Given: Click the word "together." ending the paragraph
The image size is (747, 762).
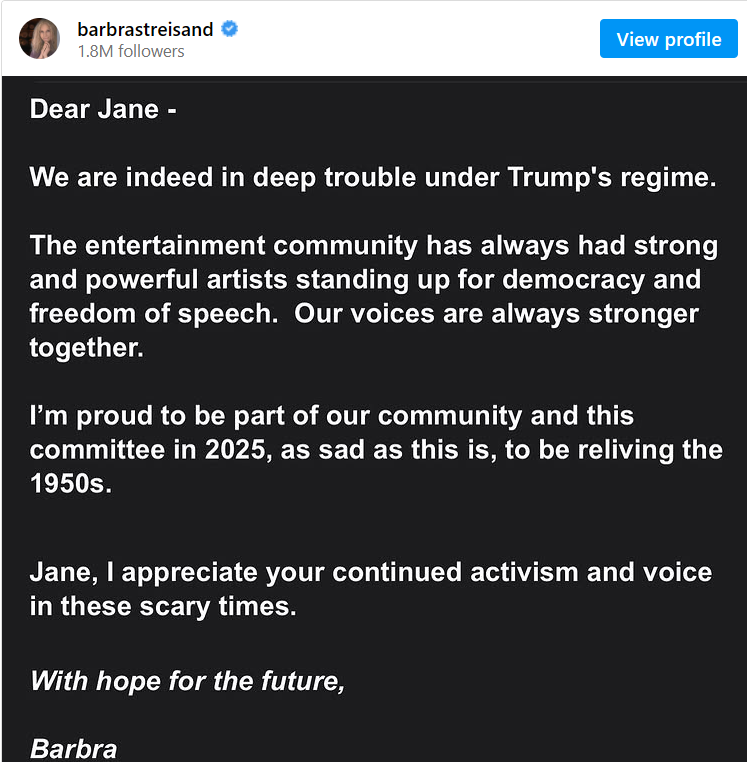Looking at the screenshot, I should [x=87, y=348].
